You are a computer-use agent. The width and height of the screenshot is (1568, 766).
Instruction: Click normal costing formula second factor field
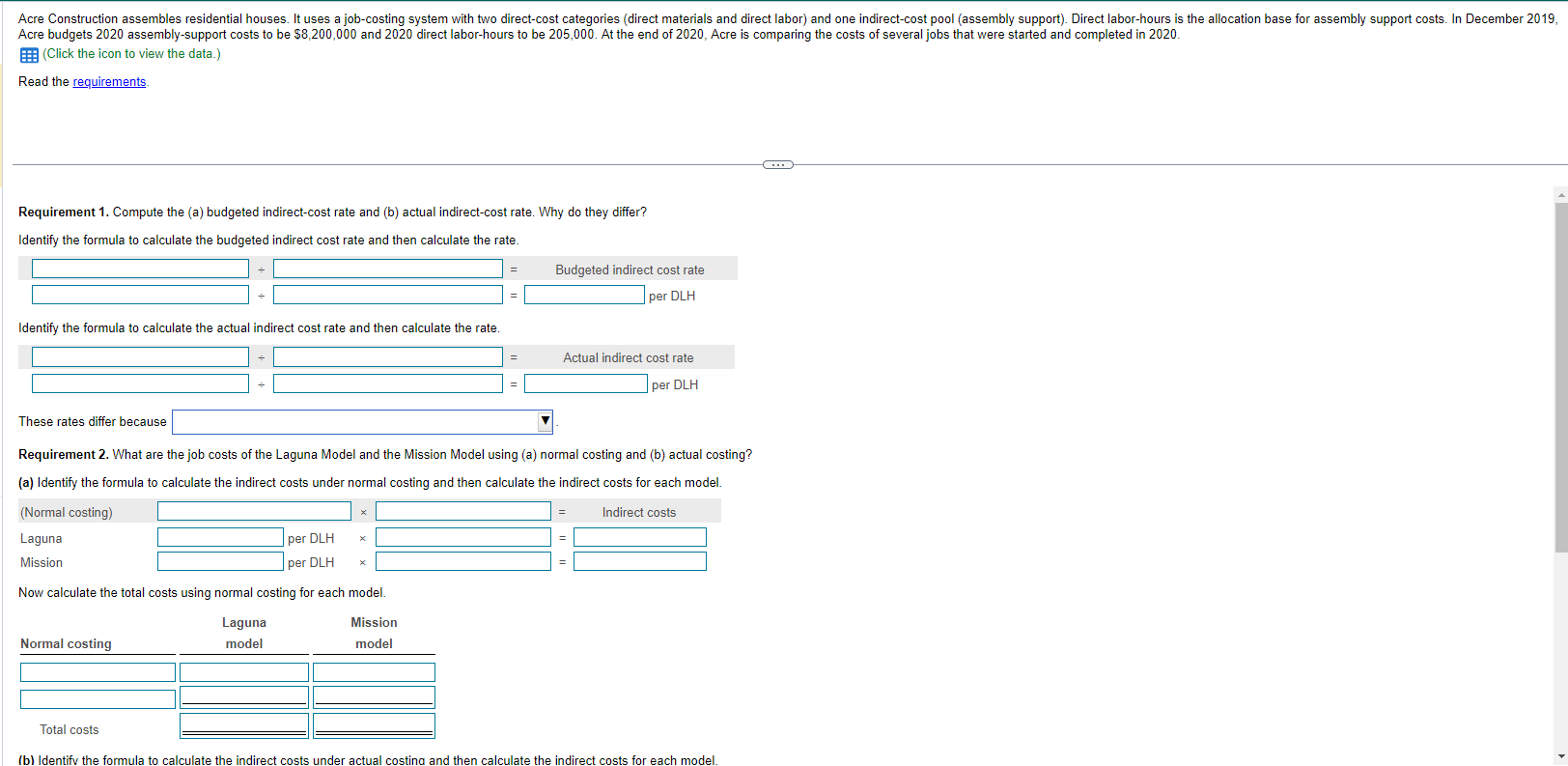pyautogui.click(x=463, y=511)
